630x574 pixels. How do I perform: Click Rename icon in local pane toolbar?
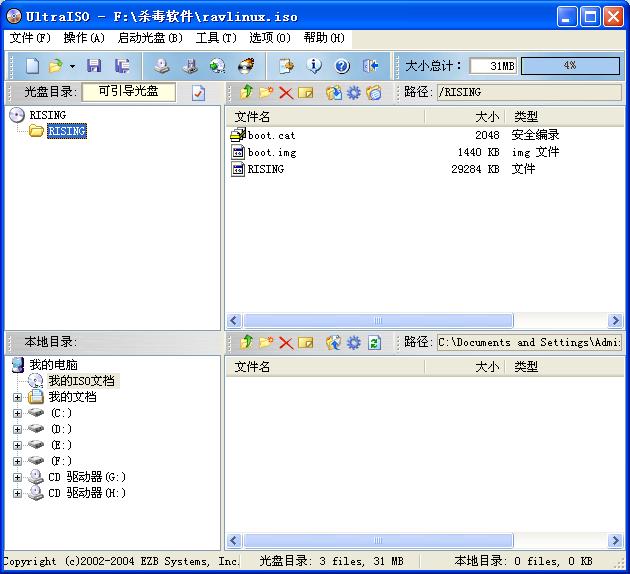(x=306, y=343)
